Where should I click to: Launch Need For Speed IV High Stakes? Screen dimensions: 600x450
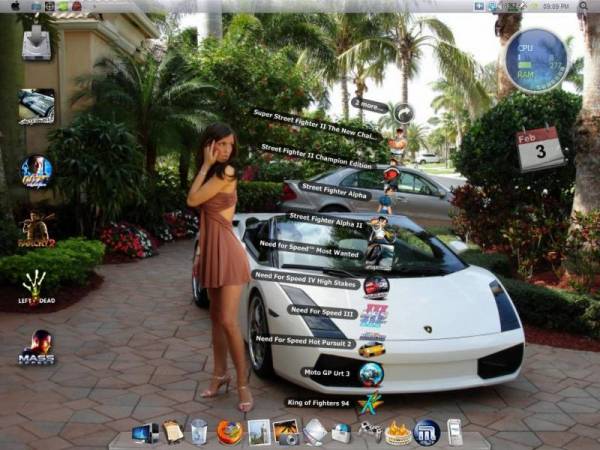tap(306, 279)
